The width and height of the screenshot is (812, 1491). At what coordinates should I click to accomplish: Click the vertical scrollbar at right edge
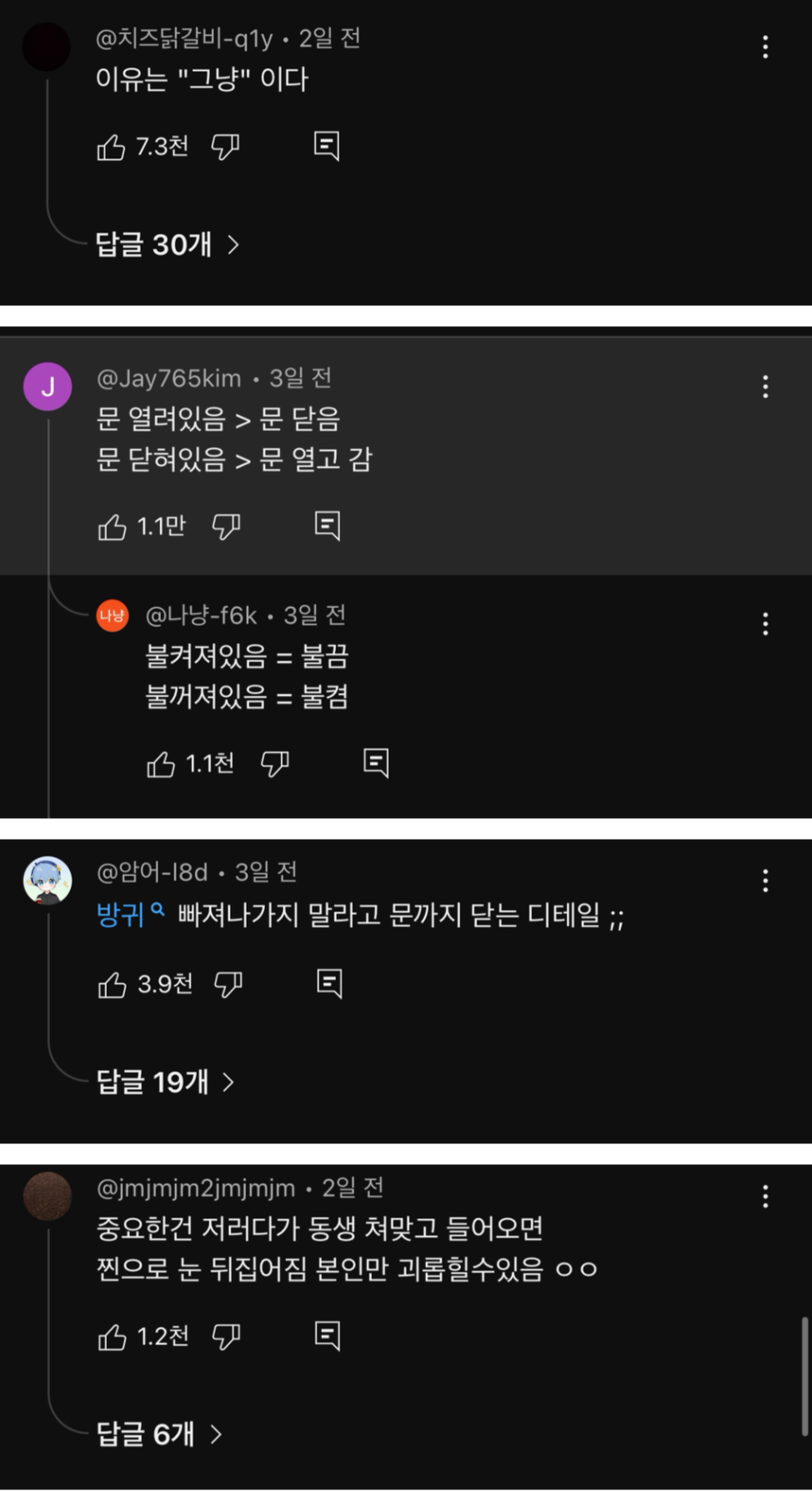(804, 1376)
